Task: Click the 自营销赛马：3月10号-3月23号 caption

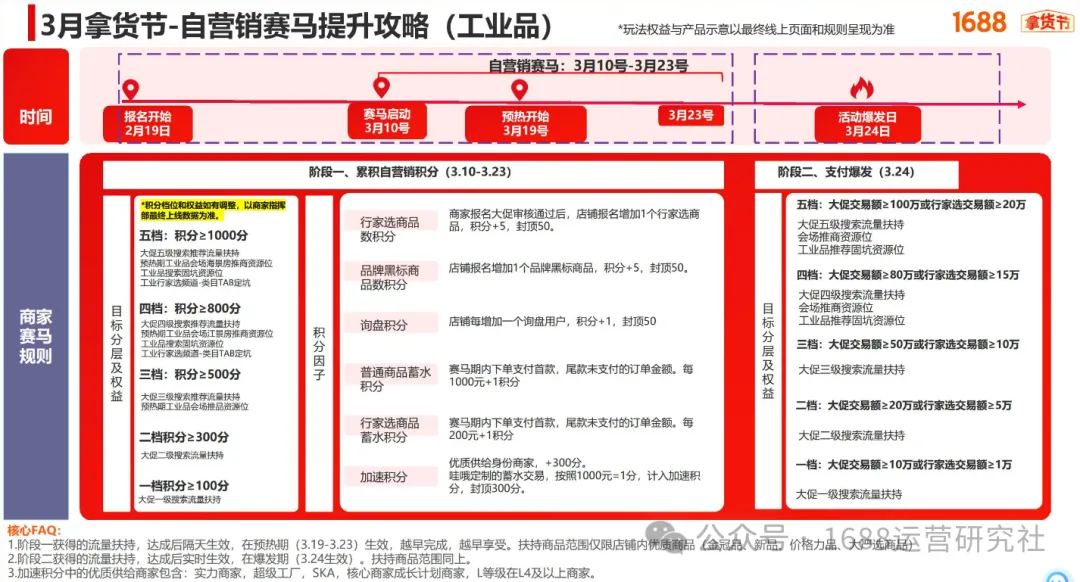Action: tap(588, 66)
